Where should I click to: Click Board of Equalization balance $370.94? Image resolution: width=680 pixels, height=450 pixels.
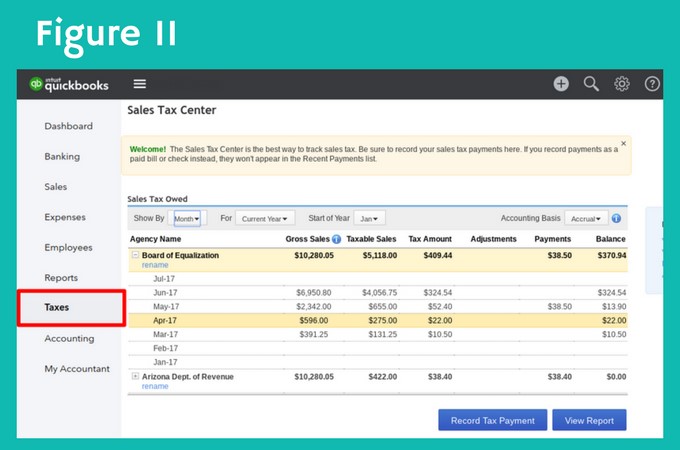(612, 255)
